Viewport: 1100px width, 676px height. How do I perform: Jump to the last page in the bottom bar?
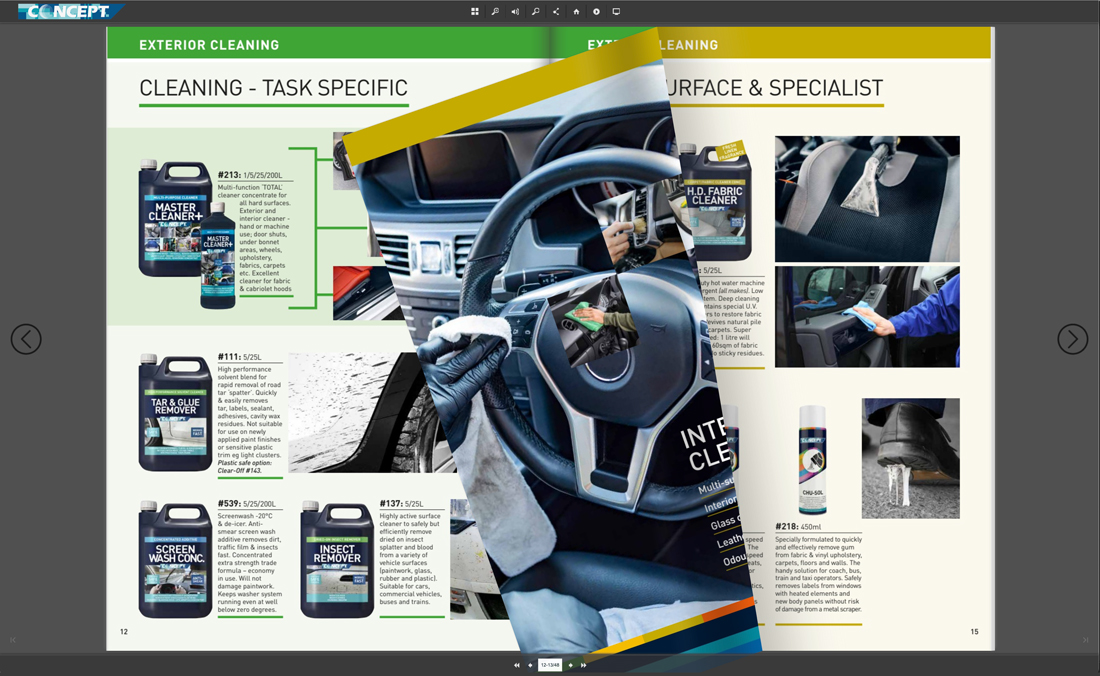[x=584, y=665]
